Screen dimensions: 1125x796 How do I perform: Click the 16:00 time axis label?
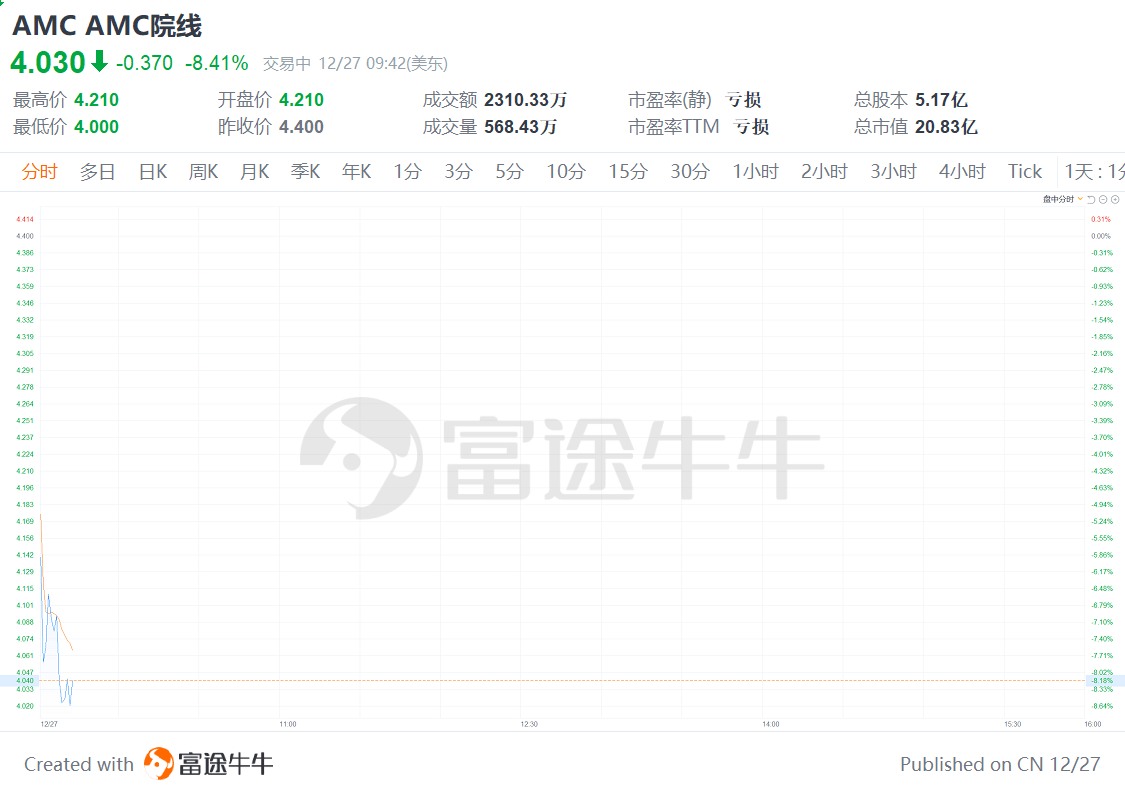[x=1093, y=724]
